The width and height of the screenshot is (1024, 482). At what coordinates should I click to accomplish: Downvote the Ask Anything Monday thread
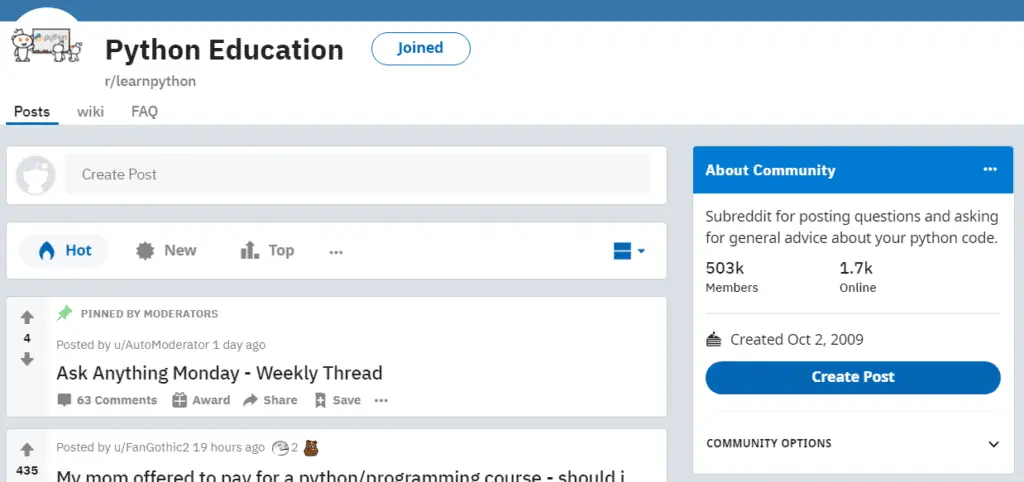coord(27,359)
